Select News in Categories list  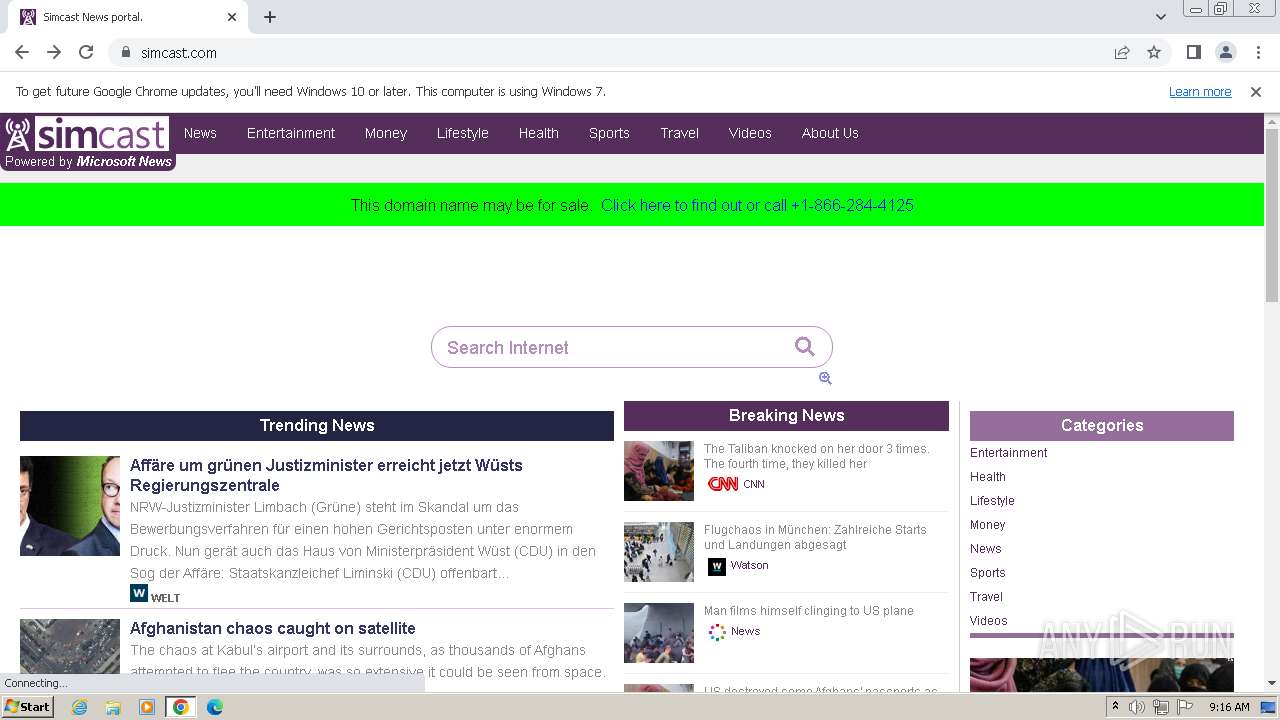pyautogui.click(x=986, y=549)
